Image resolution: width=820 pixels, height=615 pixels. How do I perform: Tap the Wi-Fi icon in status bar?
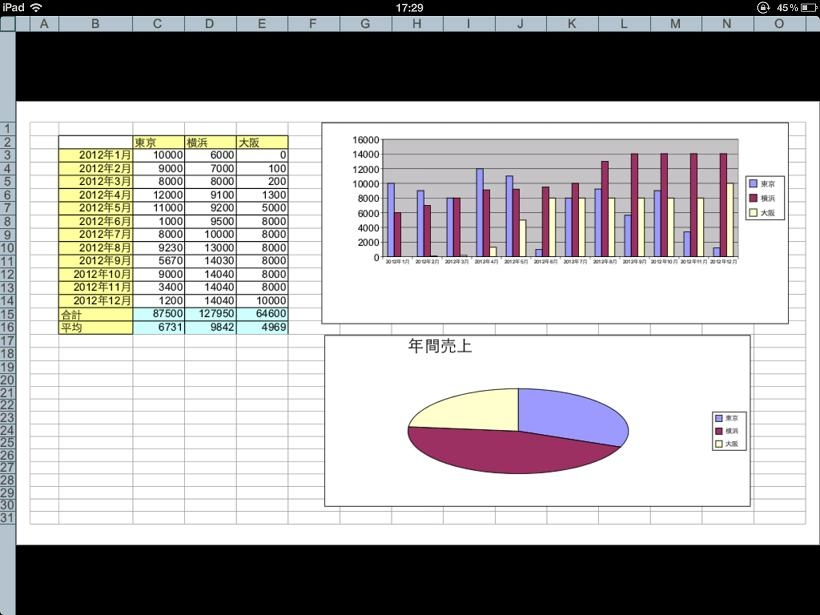coord(36,7)
